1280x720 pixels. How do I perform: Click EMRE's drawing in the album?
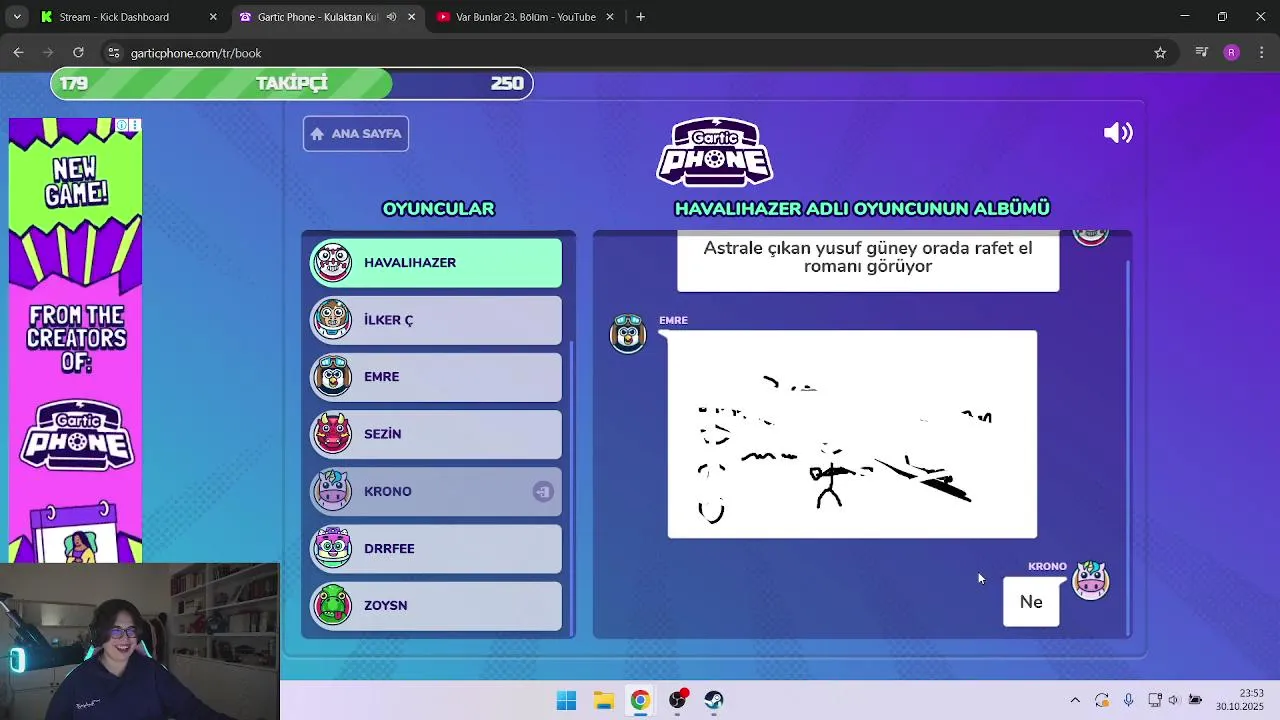(852, 434)
